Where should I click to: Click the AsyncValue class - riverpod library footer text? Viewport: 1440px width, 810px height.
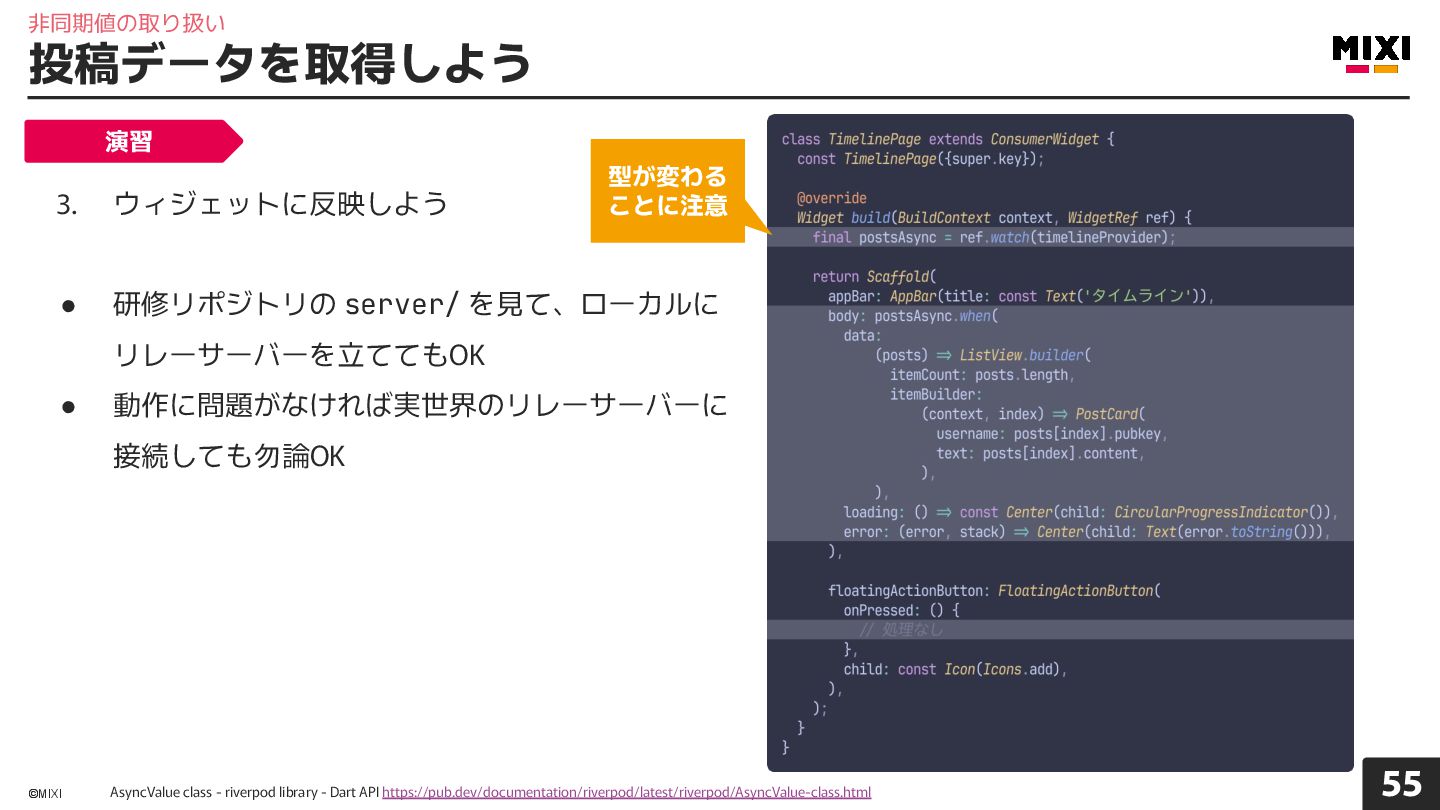pyautogui.click(x=244, y=792)
